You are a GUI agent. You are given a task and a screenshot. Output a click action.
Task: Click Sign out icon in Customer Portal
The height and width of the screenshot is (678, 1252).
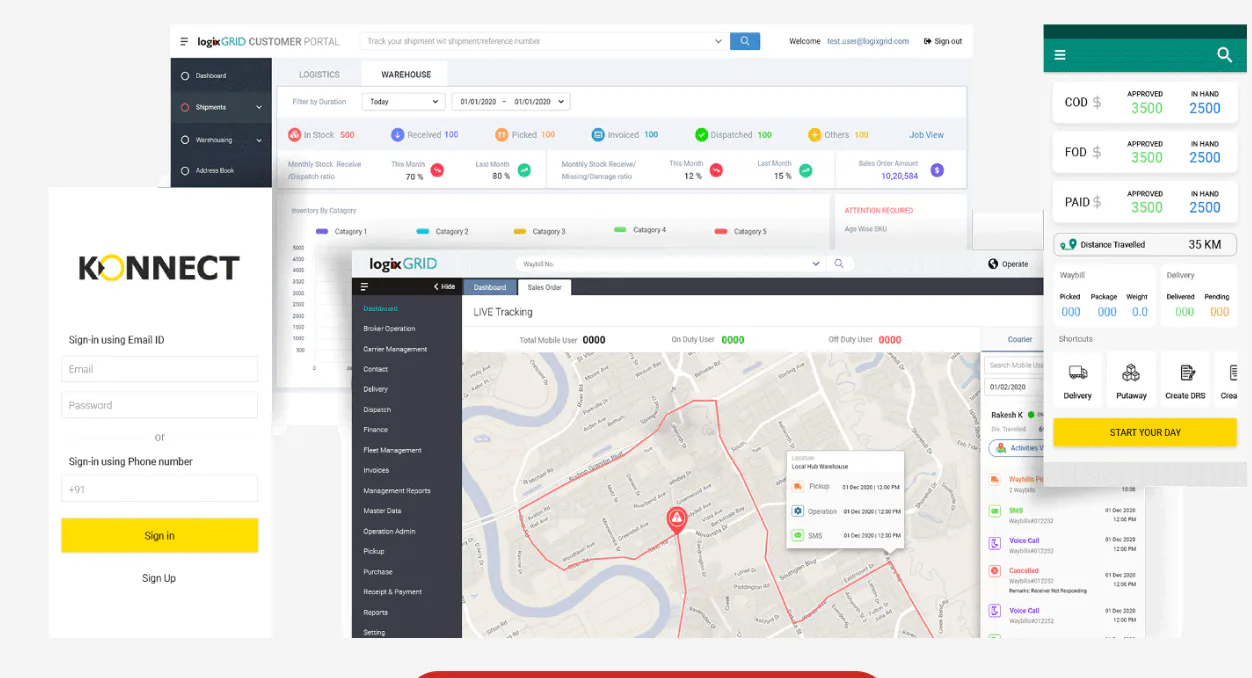click(x=927, y=41)
